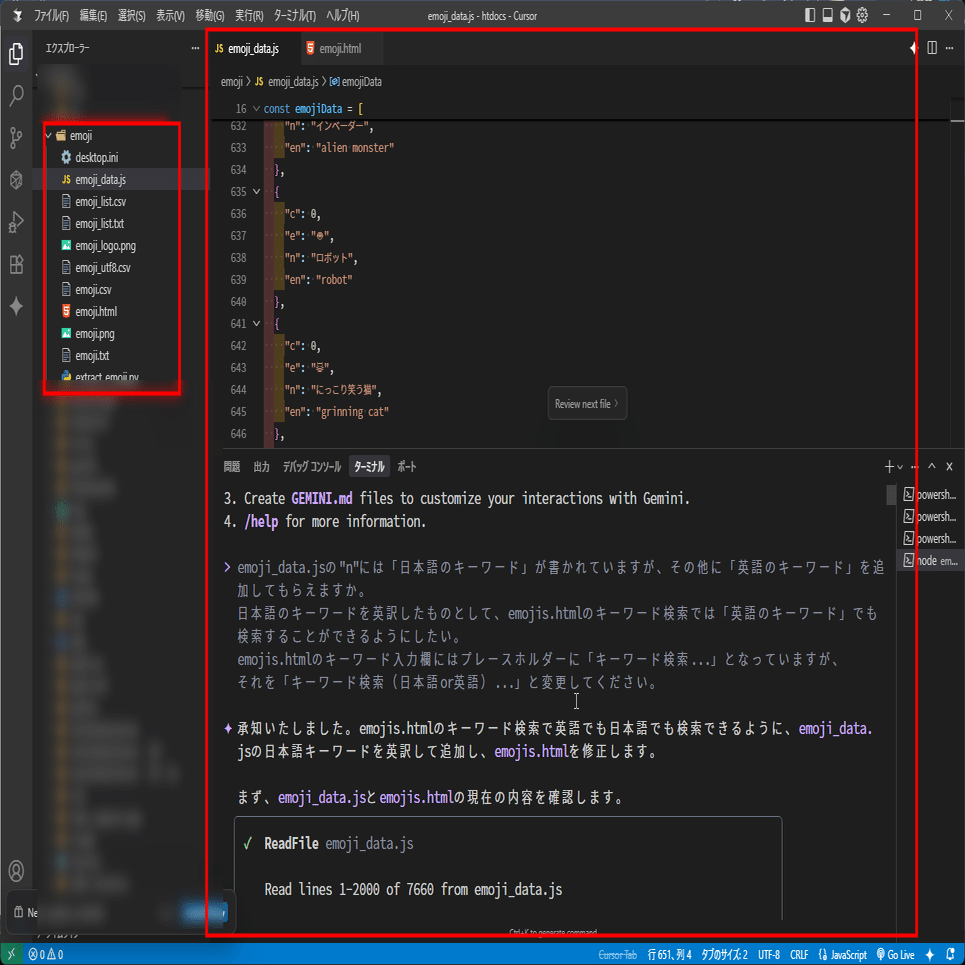Image resolution: width=965 pixels, height=965 pixels.
Task: Select the node terminal instance
Action: (931, 561)
